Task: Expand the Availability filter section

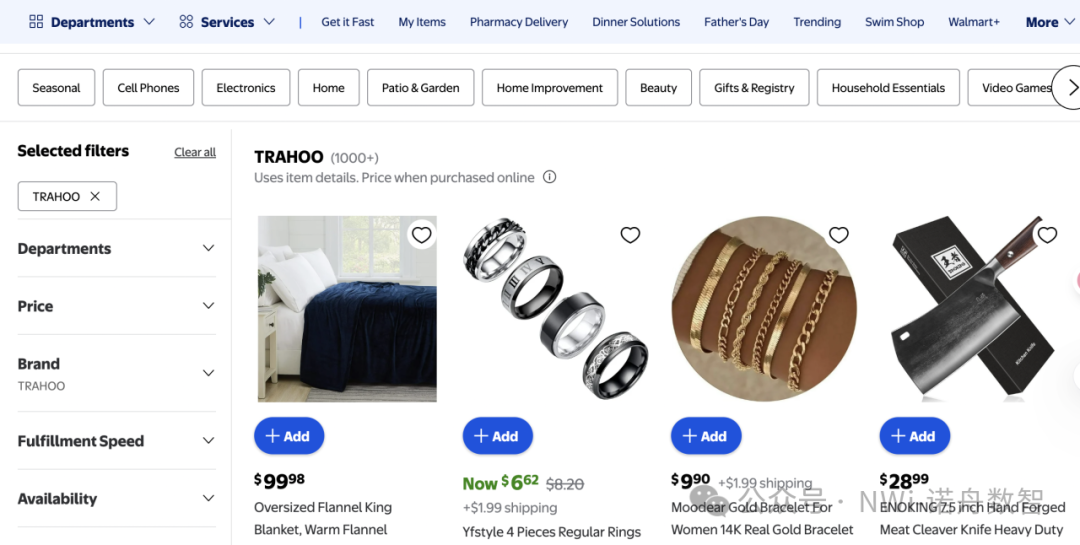Action: [116, 498]
